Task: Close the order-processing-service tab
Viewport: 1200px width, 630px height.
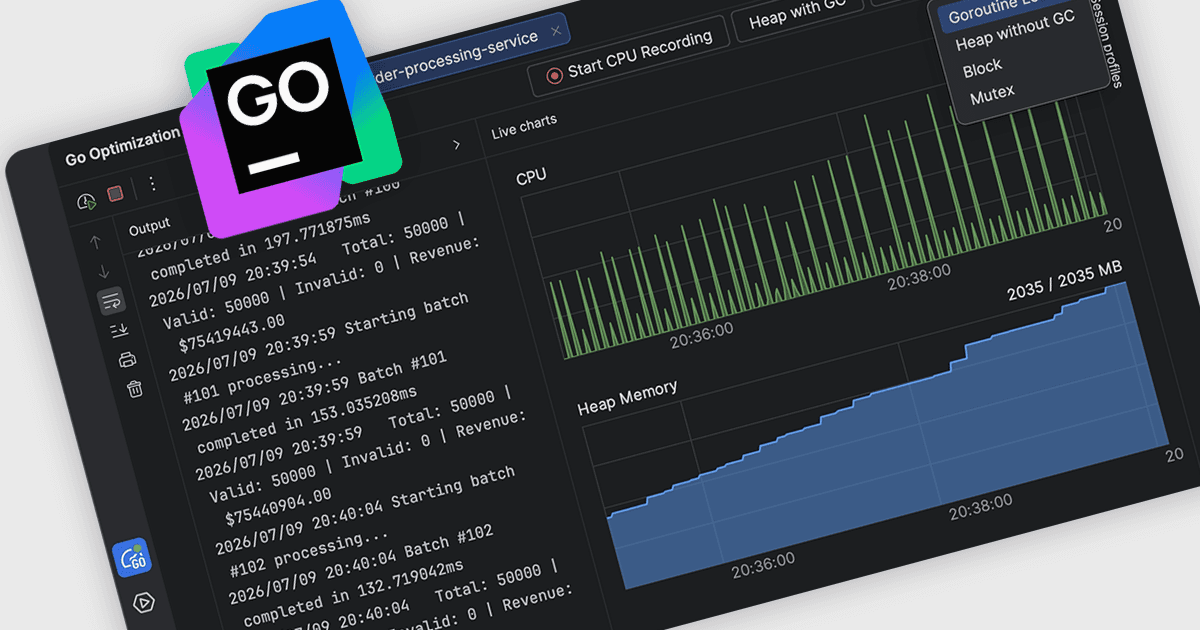Action: 557,33
